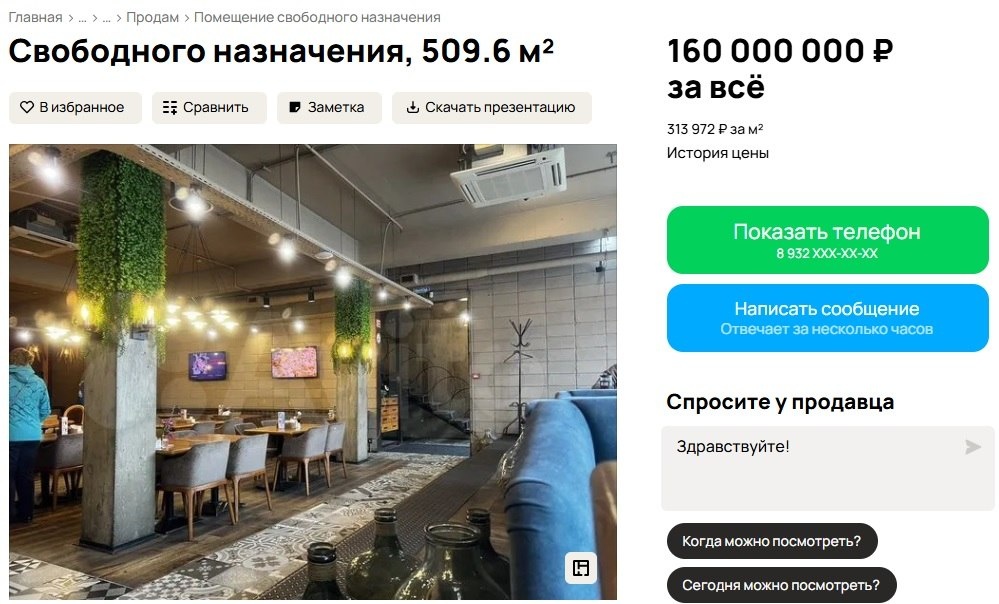The width and height of the screenshot is (999, 604).
Task: Click the heart icon in В избранное
Action: [26, 107]
